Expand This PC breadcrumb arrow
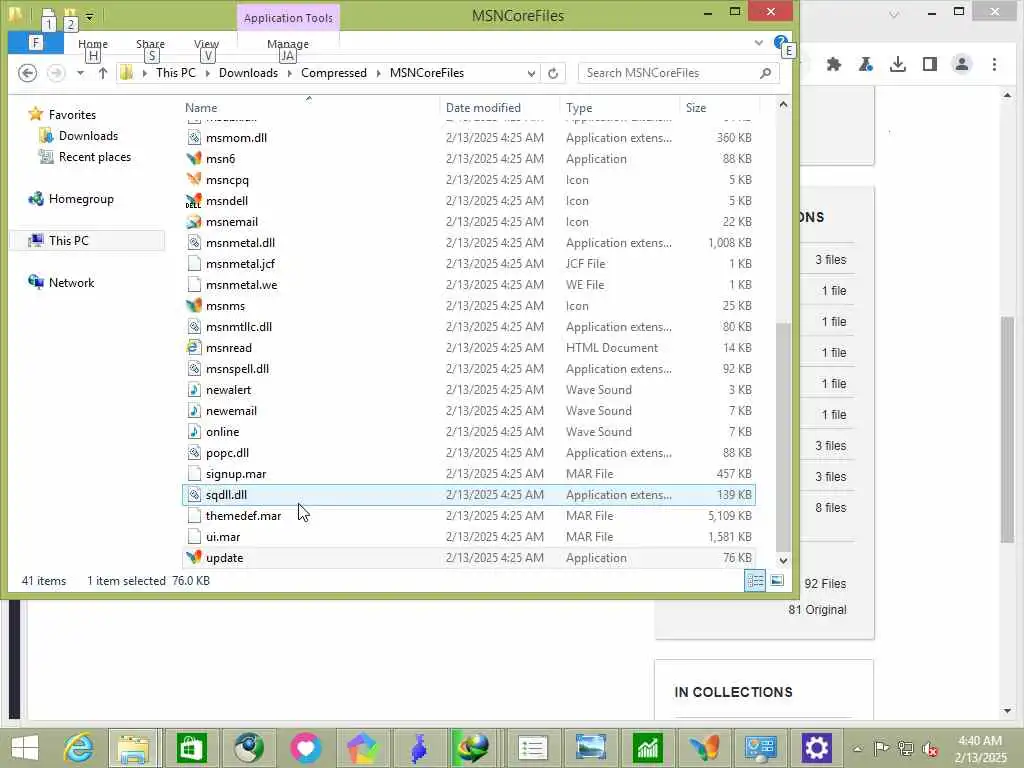 (x=208, y=73)
